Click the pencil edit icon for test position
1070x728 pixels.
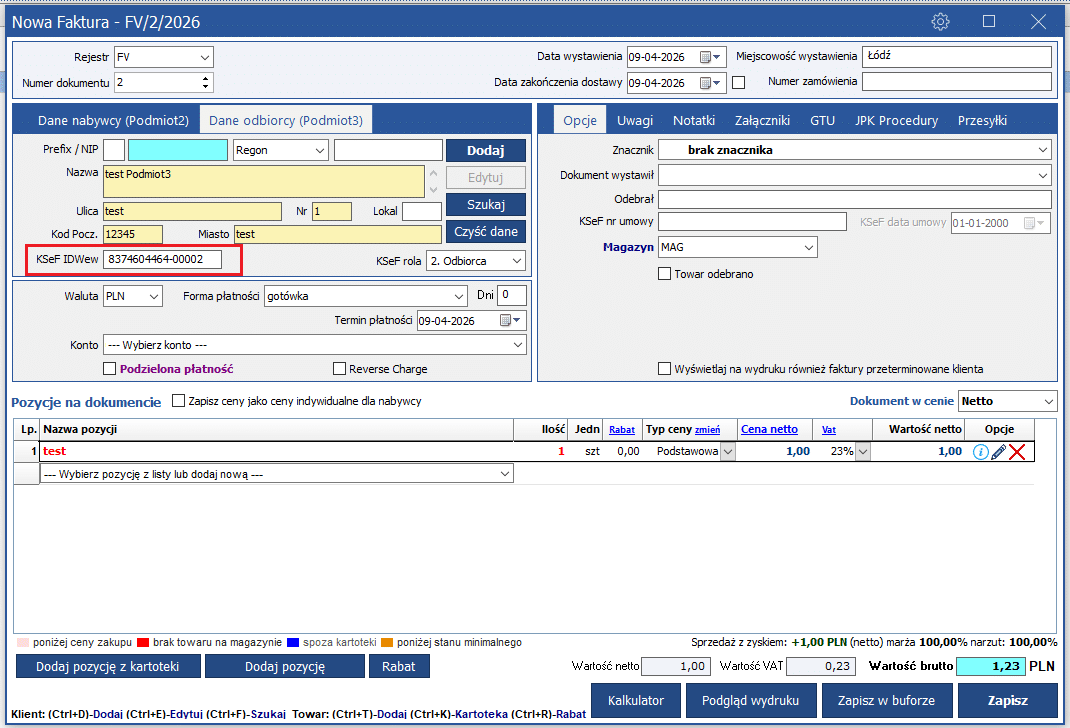click(998, 452)
